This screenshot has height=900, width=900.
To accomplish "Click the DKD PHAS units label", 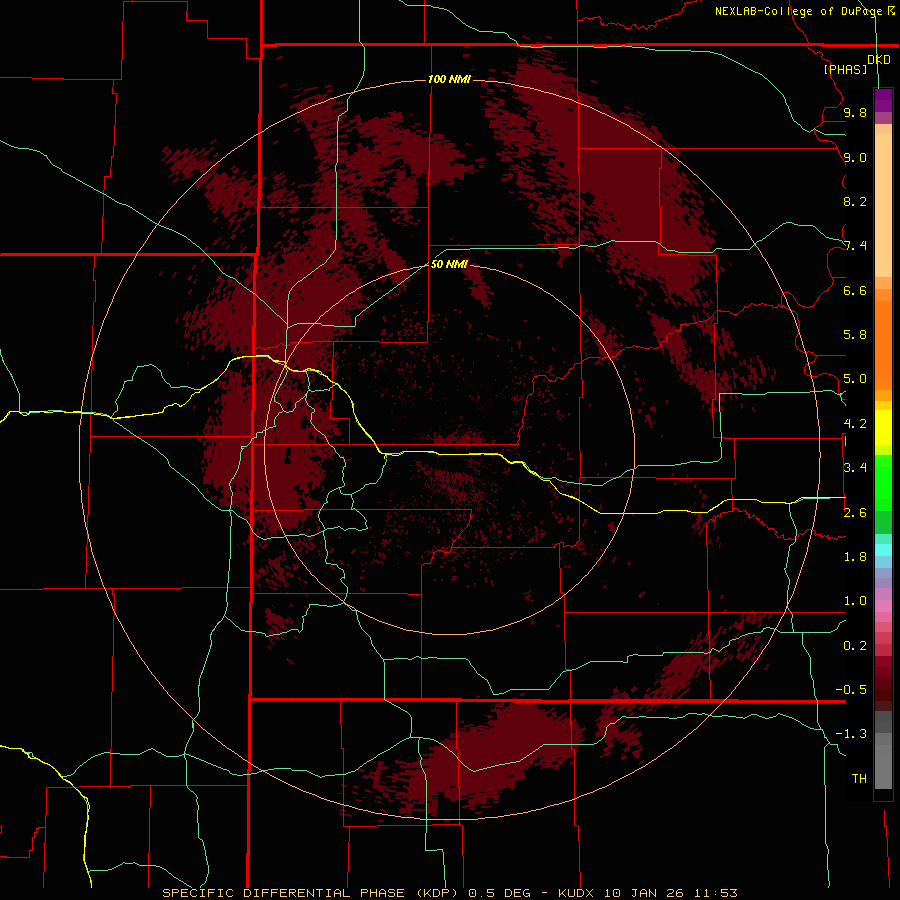I will [x=856, y=64].
